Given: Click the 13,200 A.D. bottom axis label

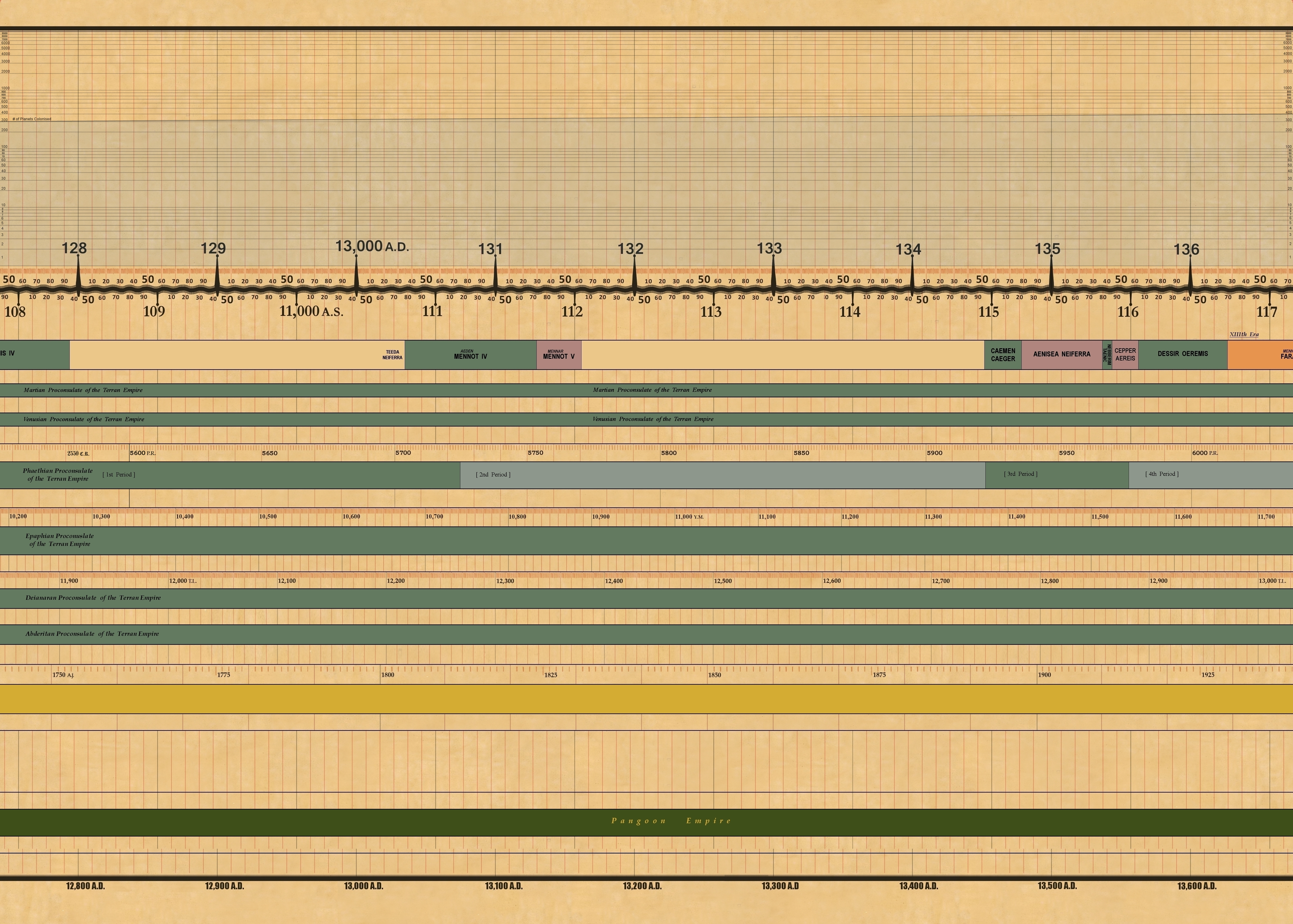Looking at the screenshot, I should (x=642, y=886).
